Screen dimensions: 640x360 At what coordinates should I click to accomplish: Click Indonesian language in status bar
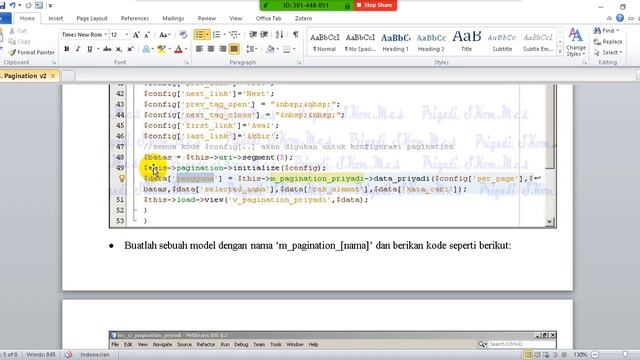(x=95, y=355)
